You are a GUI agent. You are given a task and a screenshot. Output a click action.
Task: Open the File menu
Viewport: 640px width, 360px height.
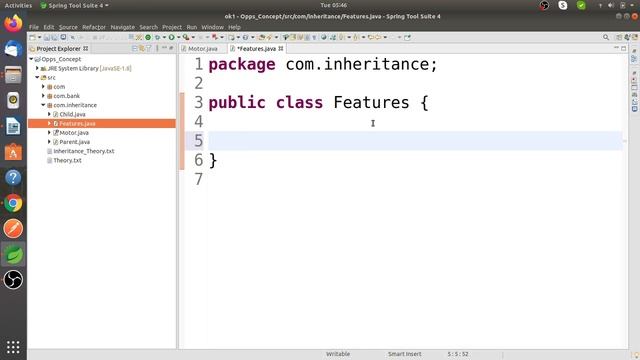pyautogui.click(x=34, y=27)
